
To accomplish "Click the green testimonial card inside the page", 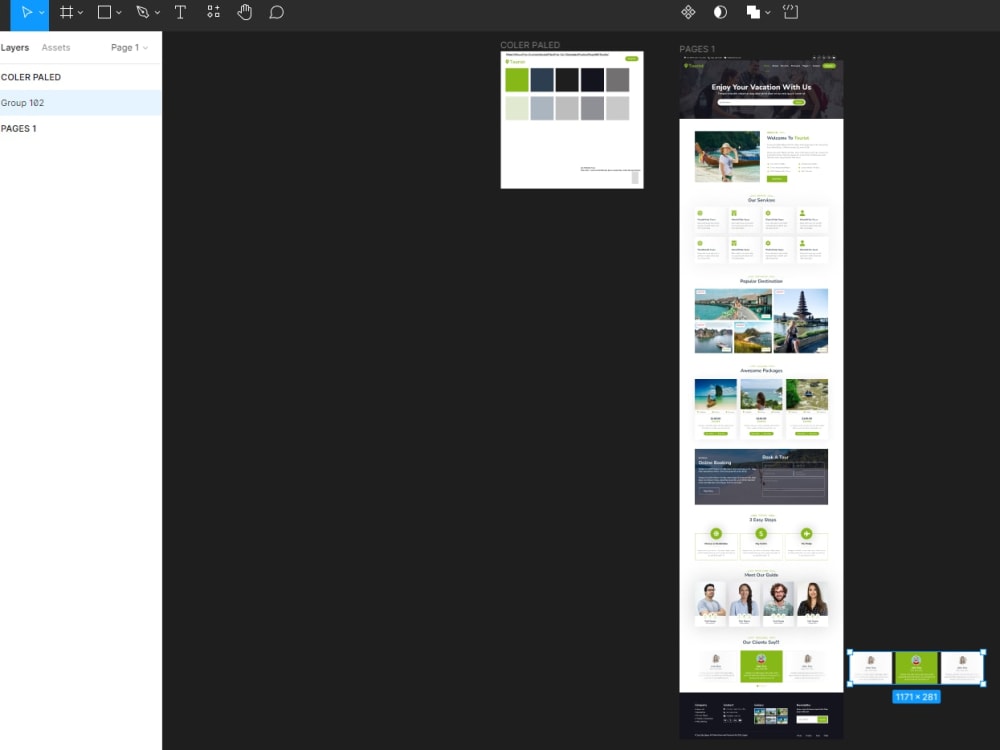I will 761,667.
